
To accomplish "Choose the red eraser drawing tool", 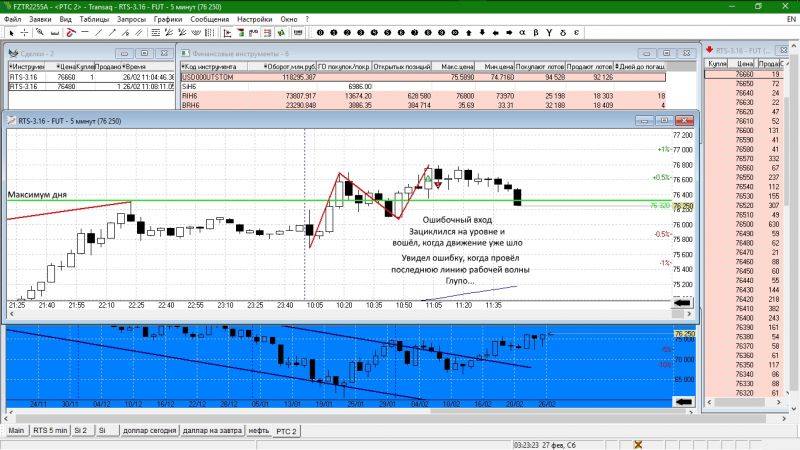I will click(71, 33).
